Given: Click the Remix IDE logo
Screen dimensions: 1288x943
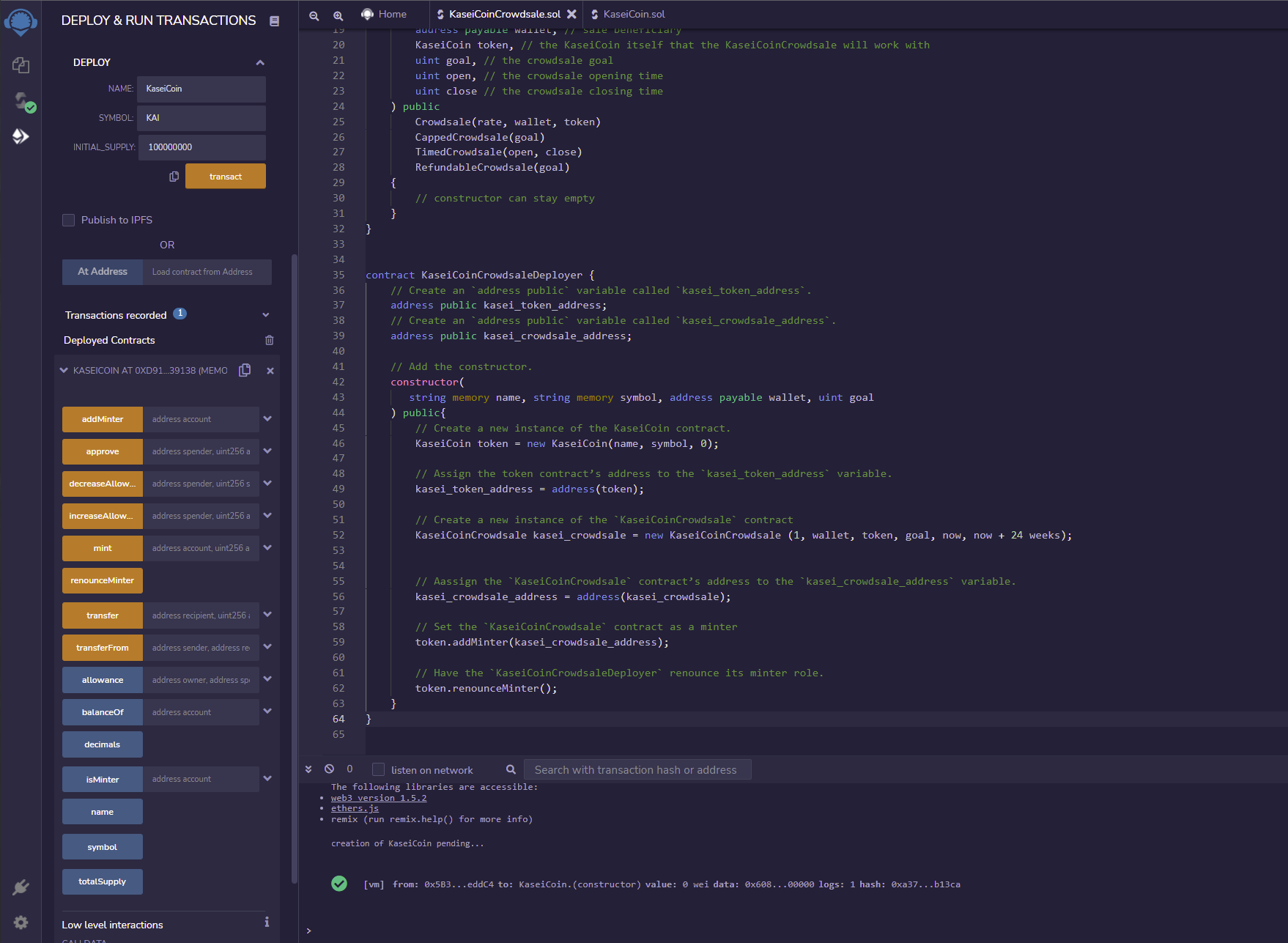Looking at the screenshot, I should pos(21,21).
